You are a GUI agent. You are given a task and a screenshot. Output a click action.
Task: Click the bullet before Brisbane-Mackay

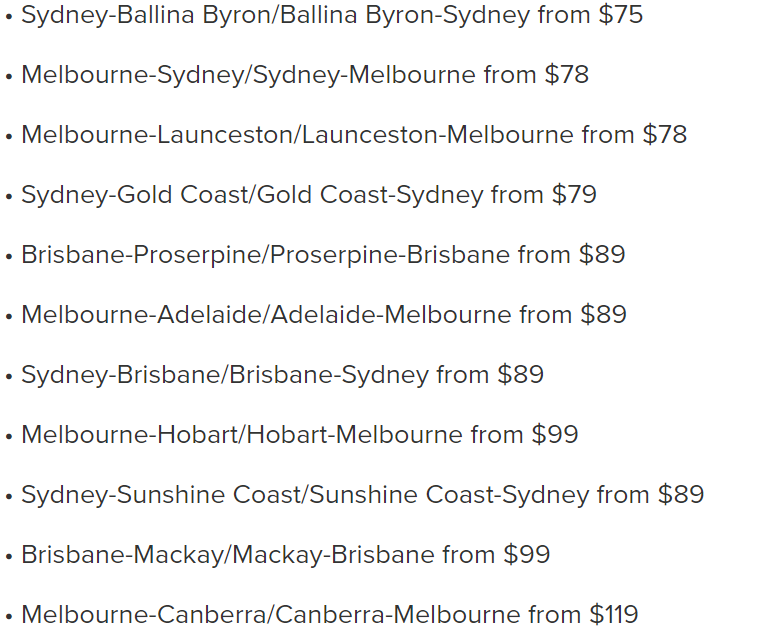[8, 557]
